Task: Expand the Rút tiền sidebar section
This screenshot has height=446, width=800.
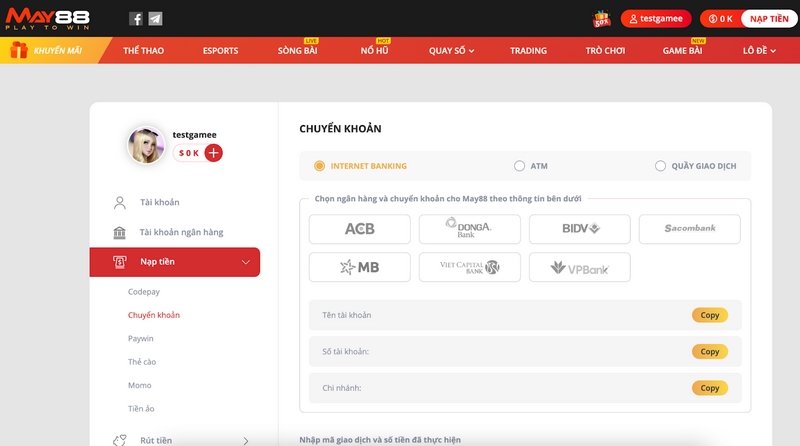Action: point(246,439)
